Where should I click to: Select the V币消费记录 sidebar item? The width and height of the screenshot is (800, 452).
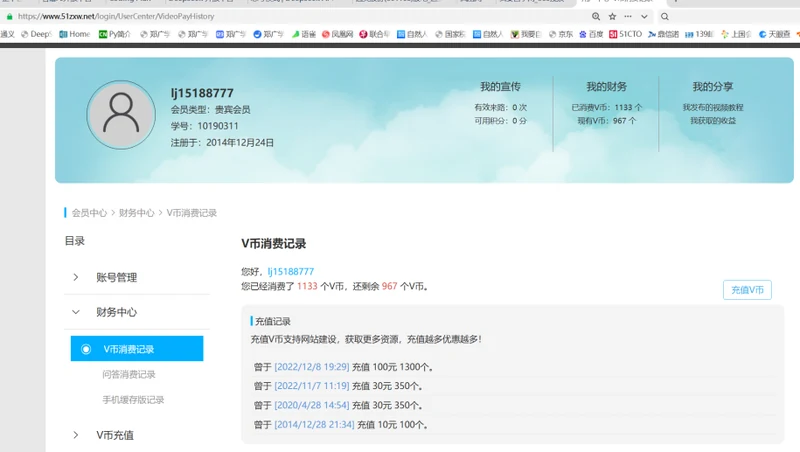[137, 348]
